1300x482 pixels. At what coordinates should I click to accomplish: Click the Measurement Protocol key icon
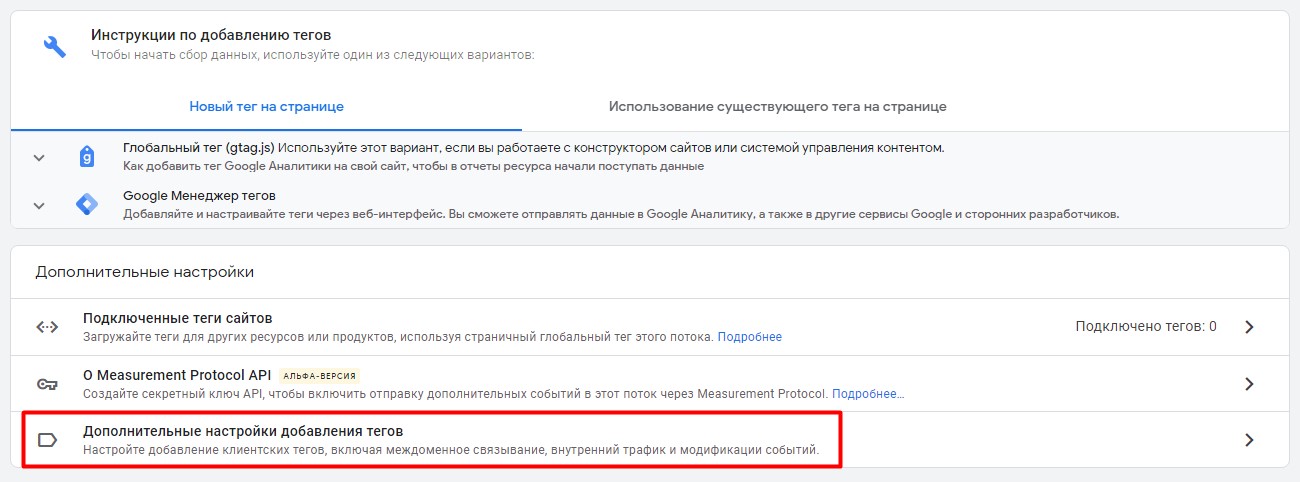(47, 384)
